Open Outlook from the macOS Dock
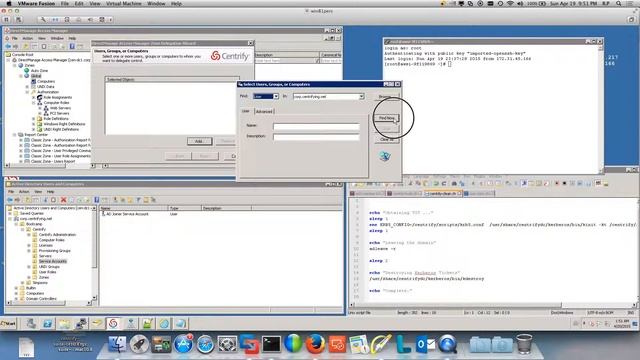This screenshot has width=640, height=360. point(426,344)
